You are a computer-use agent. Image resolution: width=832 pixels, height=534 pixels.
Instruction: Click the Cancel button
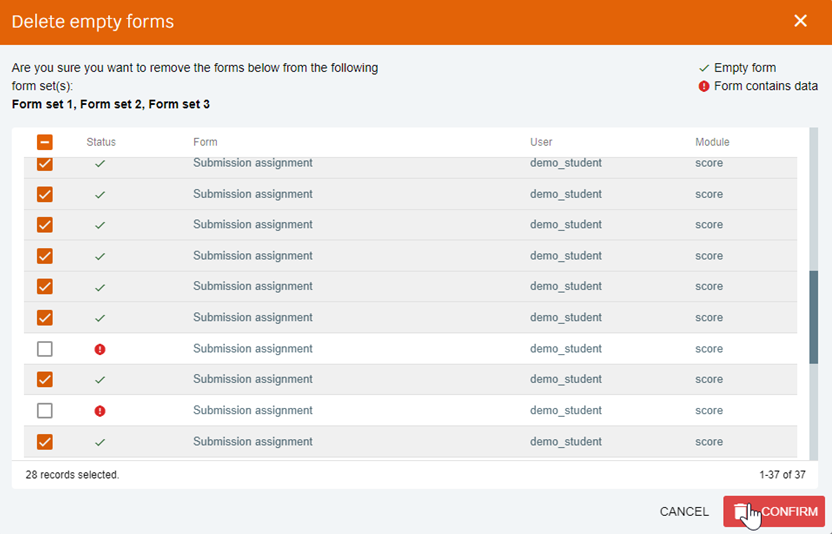tap(684, 511)
